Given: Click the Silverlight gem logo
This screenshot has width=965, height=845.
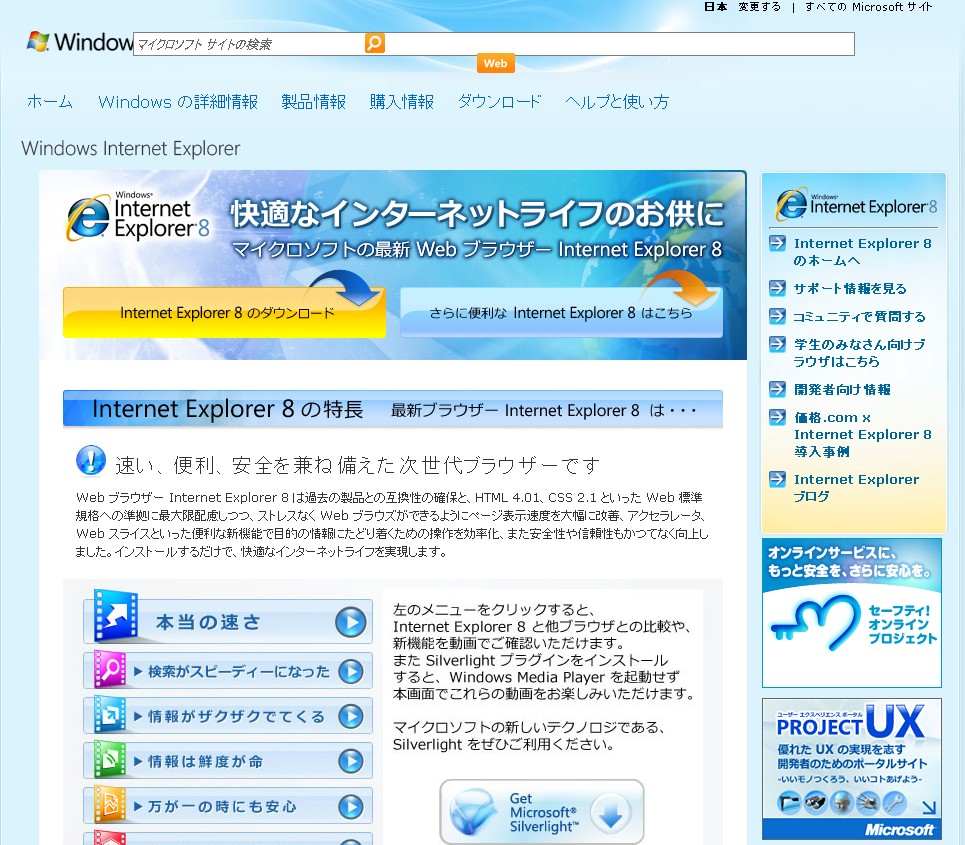Looking at the screenshot, I should click(x=473, y=811).
